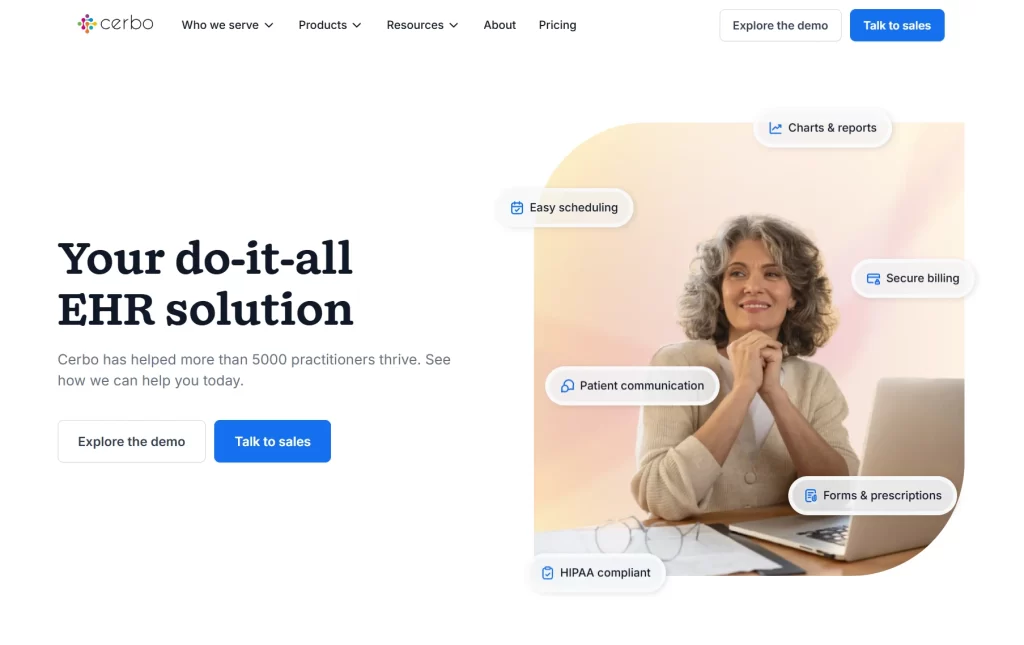Image resolution: width=1024 pixels, height=645 pixels.
Task: Click the Forms & prescriptions document icon
Action: click(810, 496)
